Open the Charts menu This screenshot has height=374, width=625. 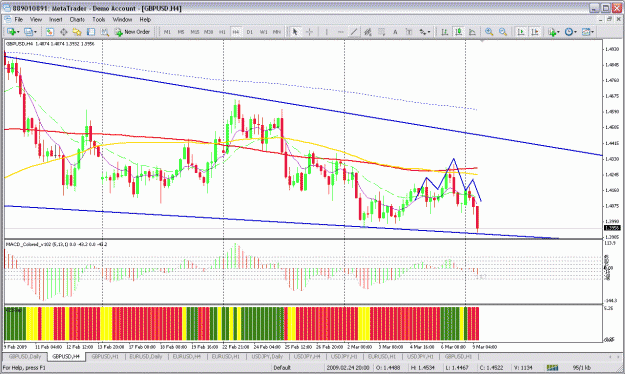[77, 19]
